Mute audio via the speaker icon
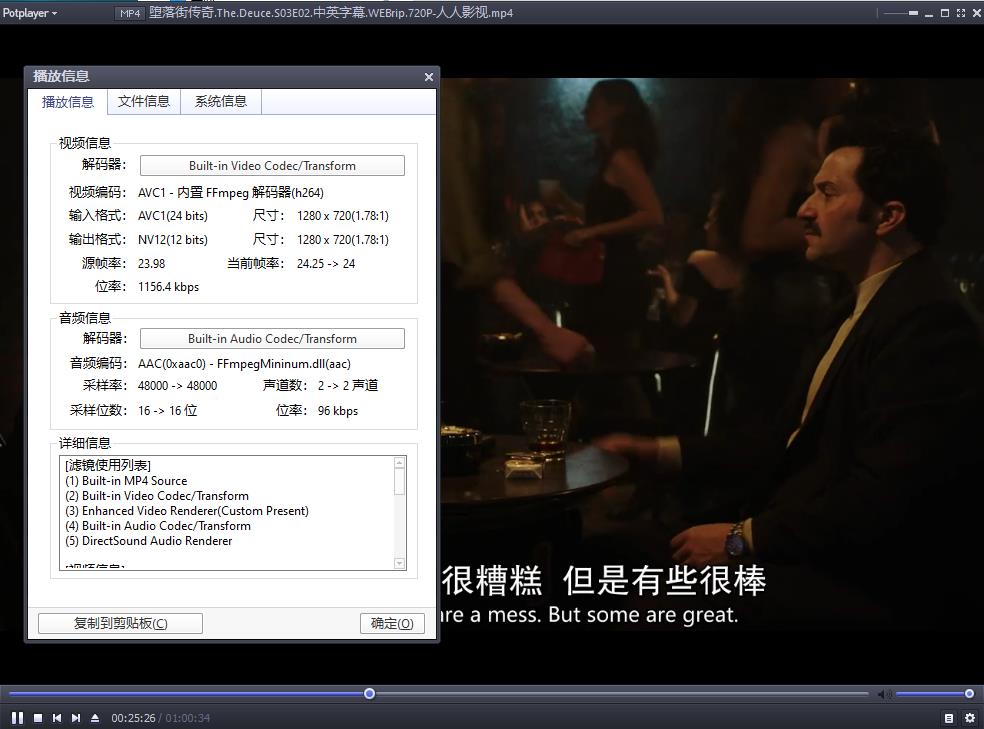 tap(884, 694)
